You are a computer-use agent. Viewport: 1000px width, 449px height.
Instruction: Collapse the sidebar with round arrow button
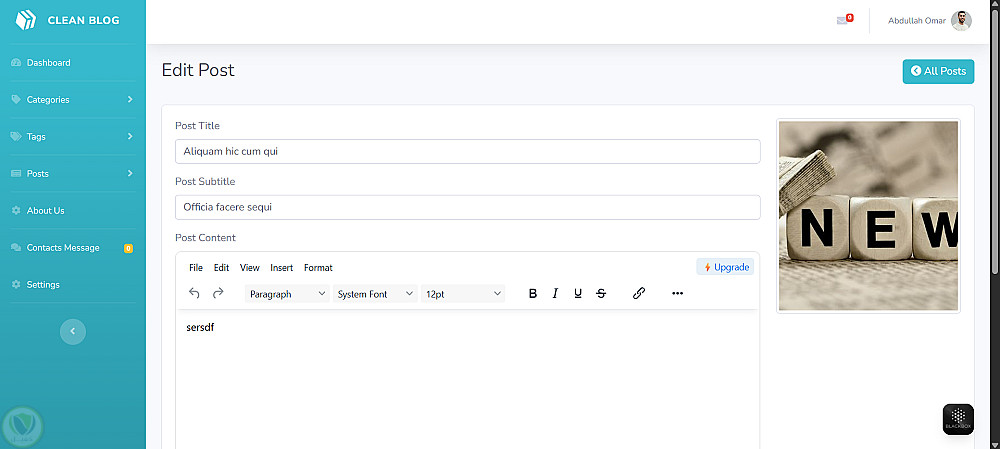point(73,331)
